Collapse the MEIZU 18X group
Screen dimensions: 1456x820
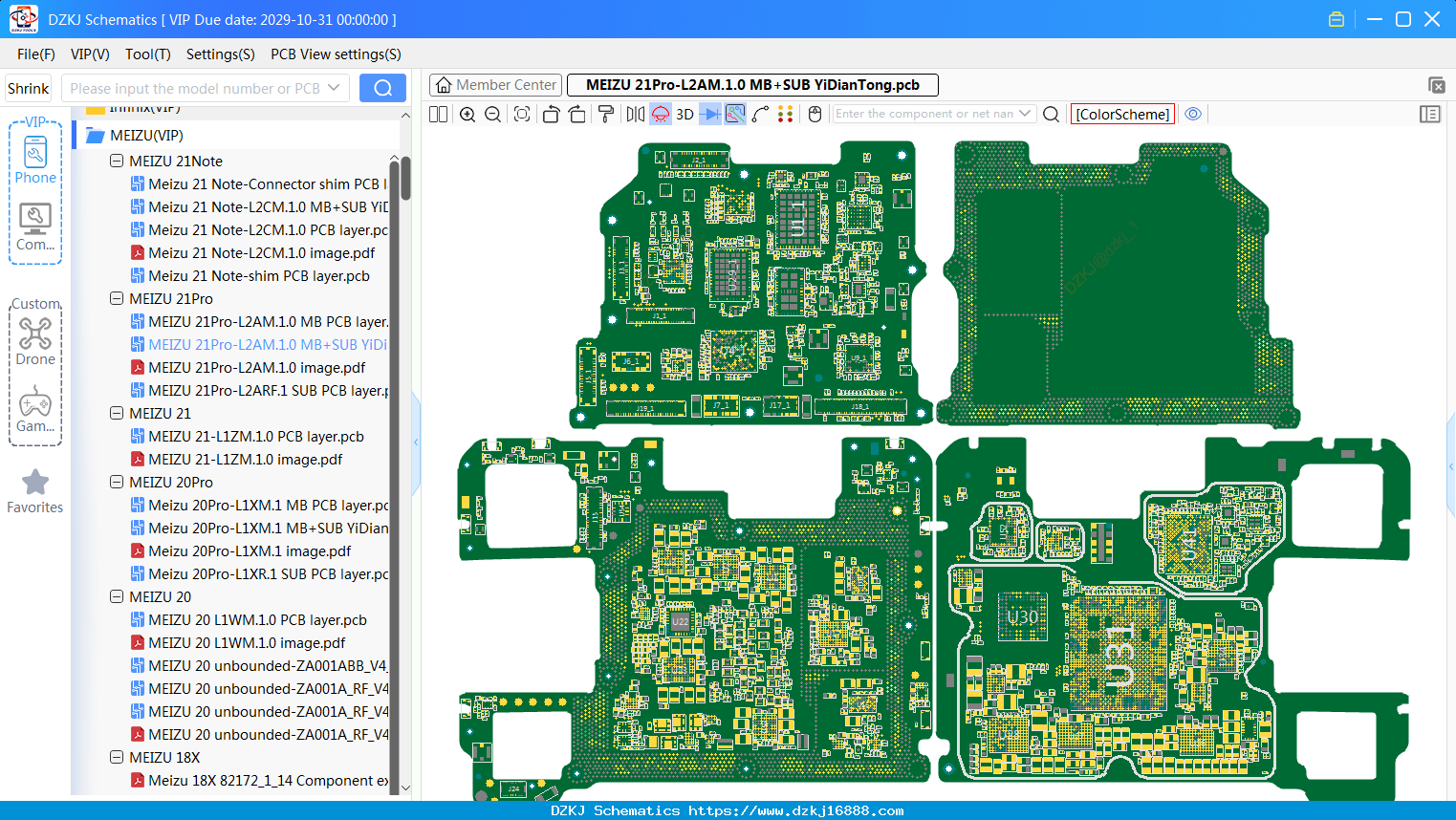coord(117,758)
